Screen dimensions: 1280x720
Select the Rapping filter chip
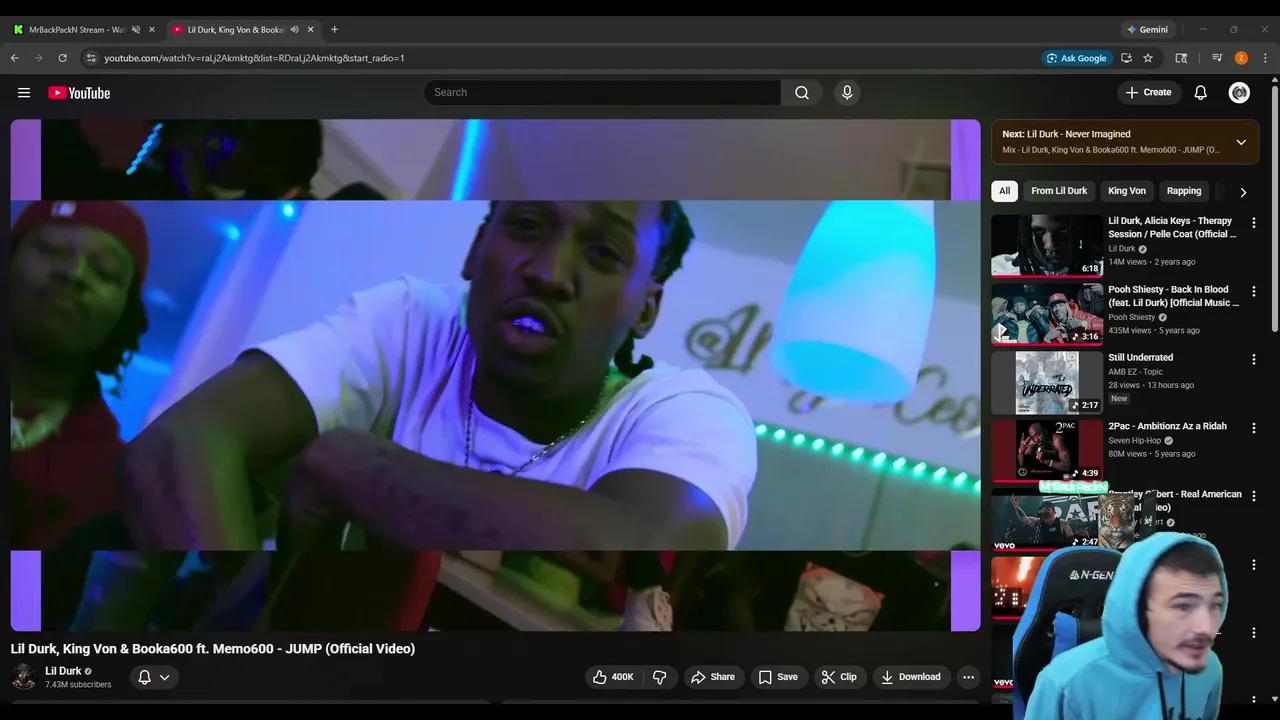1184,191
